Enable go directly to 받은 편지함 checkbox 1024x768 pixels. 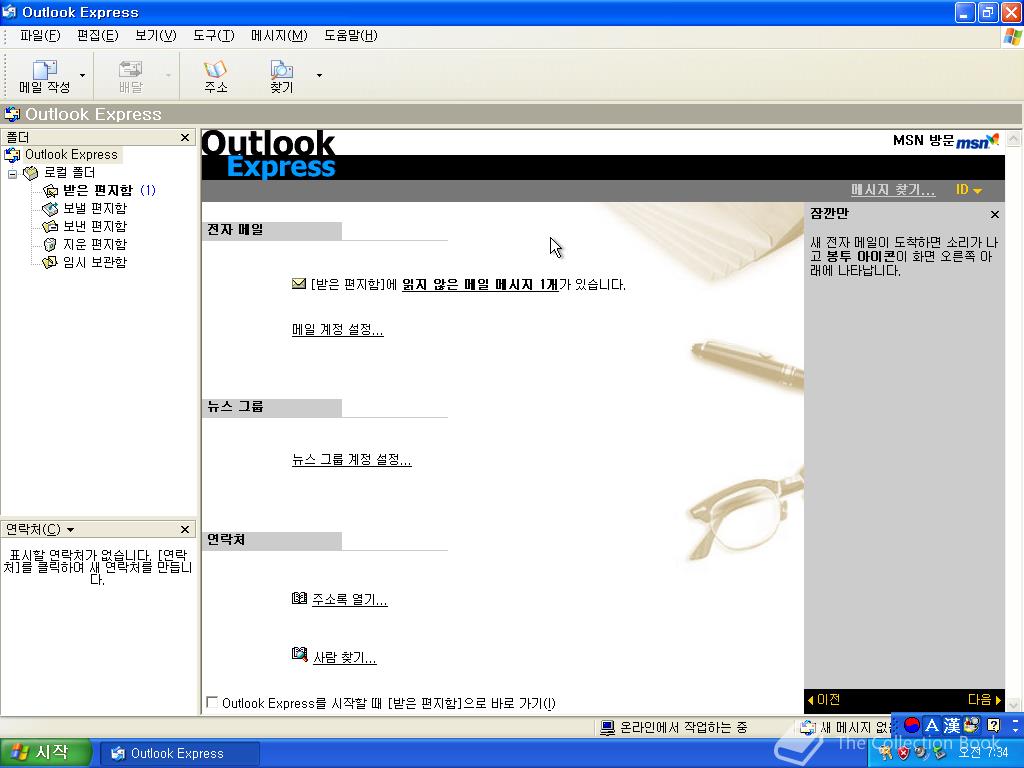click(212, 703)
